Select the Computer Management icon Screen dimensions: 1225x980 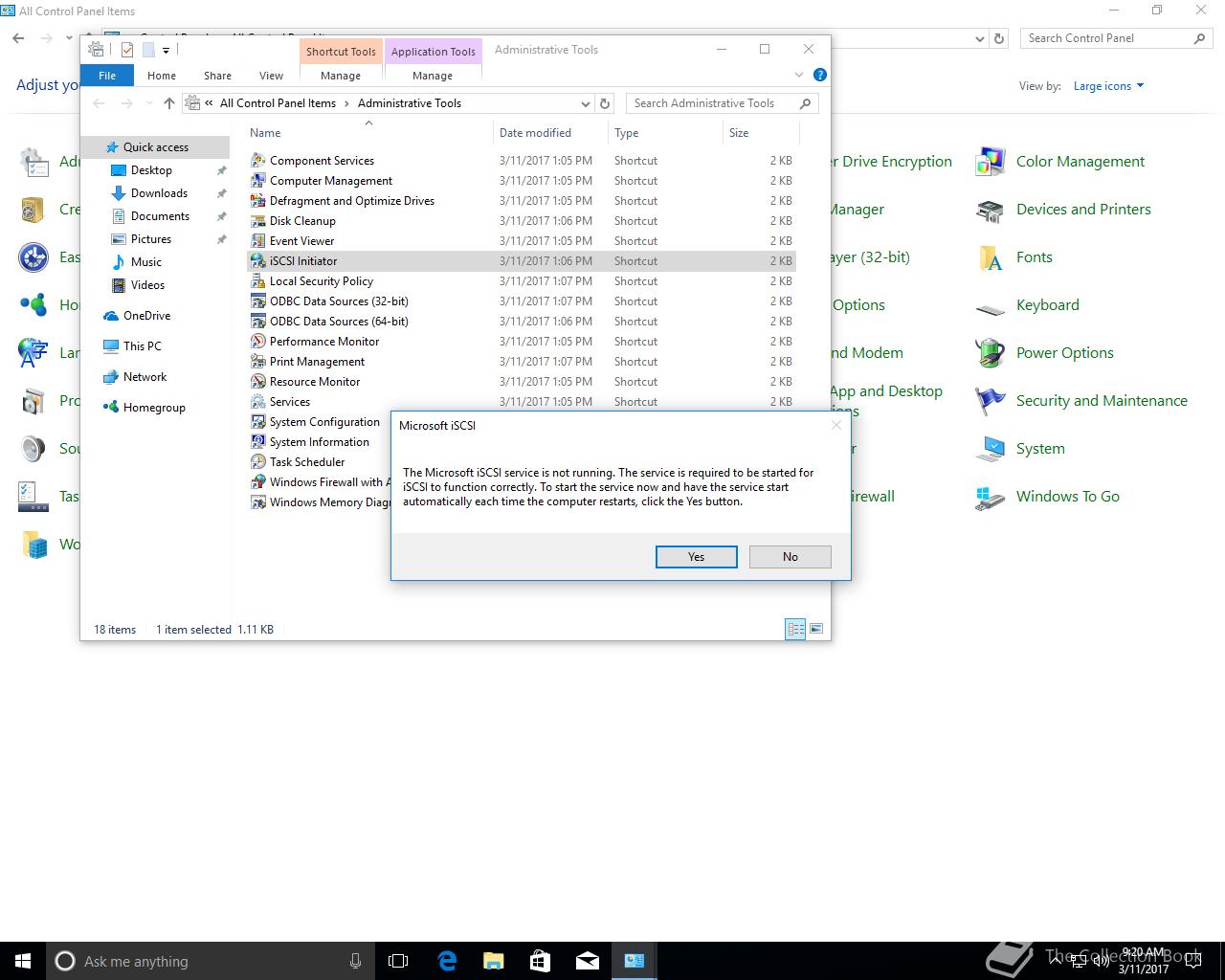pos(257,181)
